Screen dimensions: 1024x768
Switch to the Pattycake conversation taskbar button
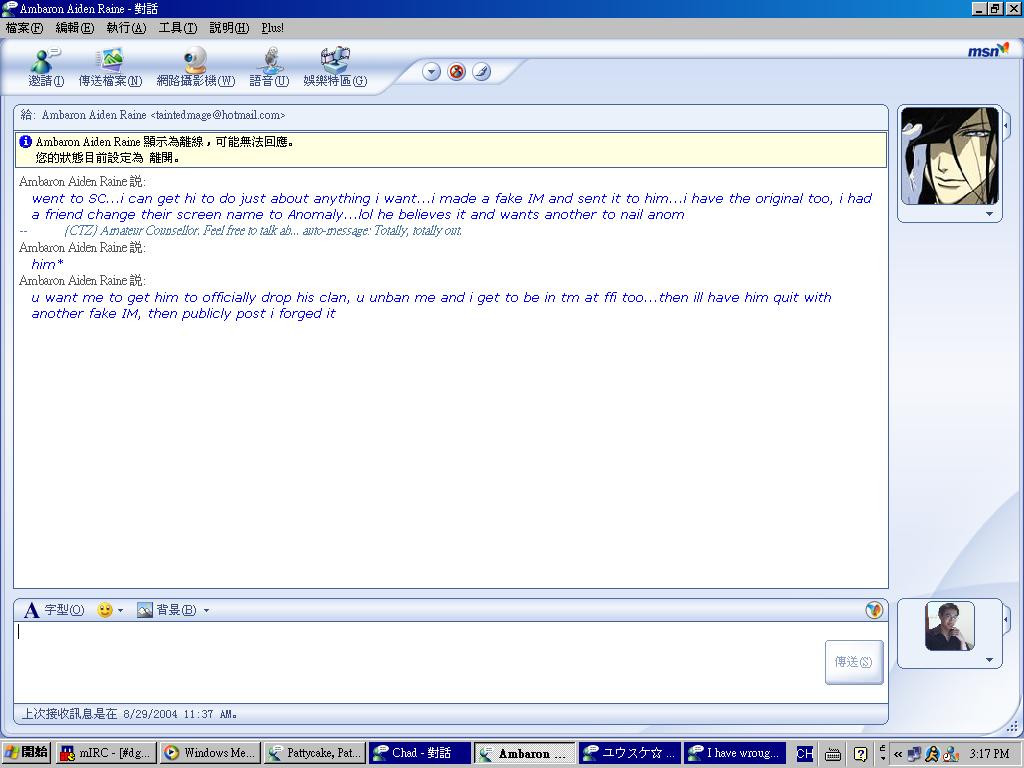(315, 753)
